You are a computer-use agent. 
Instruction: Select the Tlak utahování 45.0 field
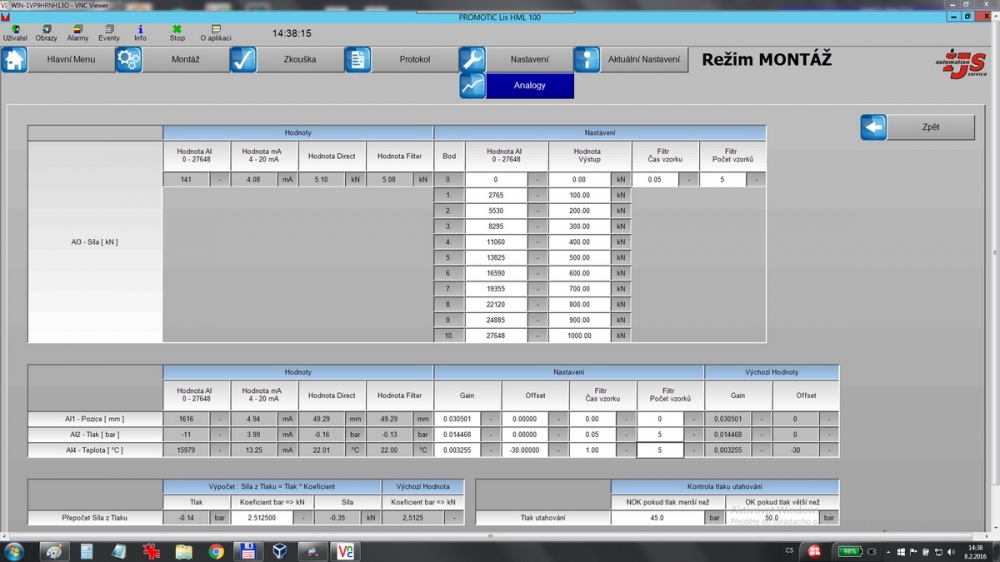click(657, 518)
